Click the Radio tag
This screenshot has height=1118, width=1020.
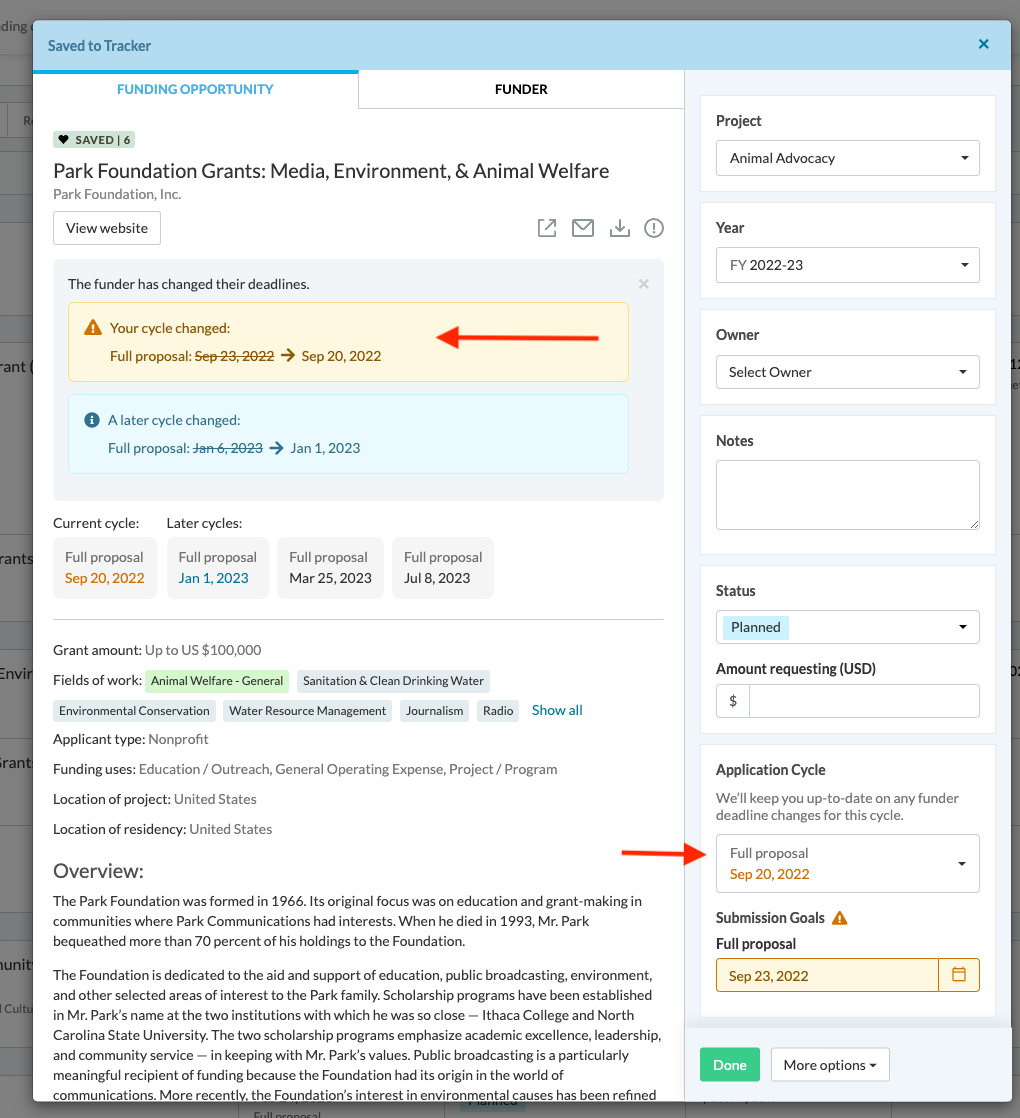coord(498,711)
